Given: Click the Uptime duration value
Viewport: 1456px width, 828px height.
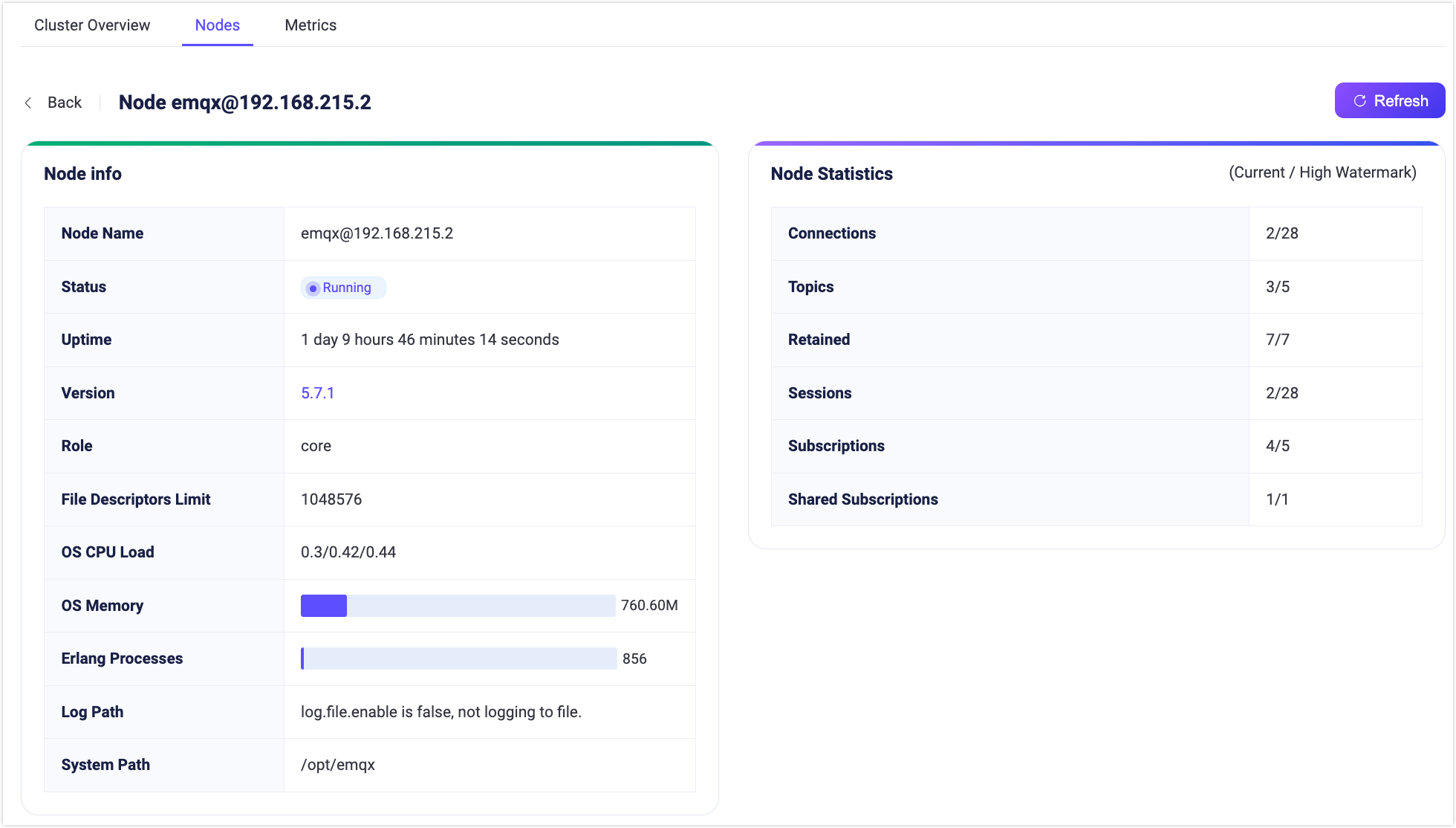Looking at the screenshot, I should tap(429, 340).
